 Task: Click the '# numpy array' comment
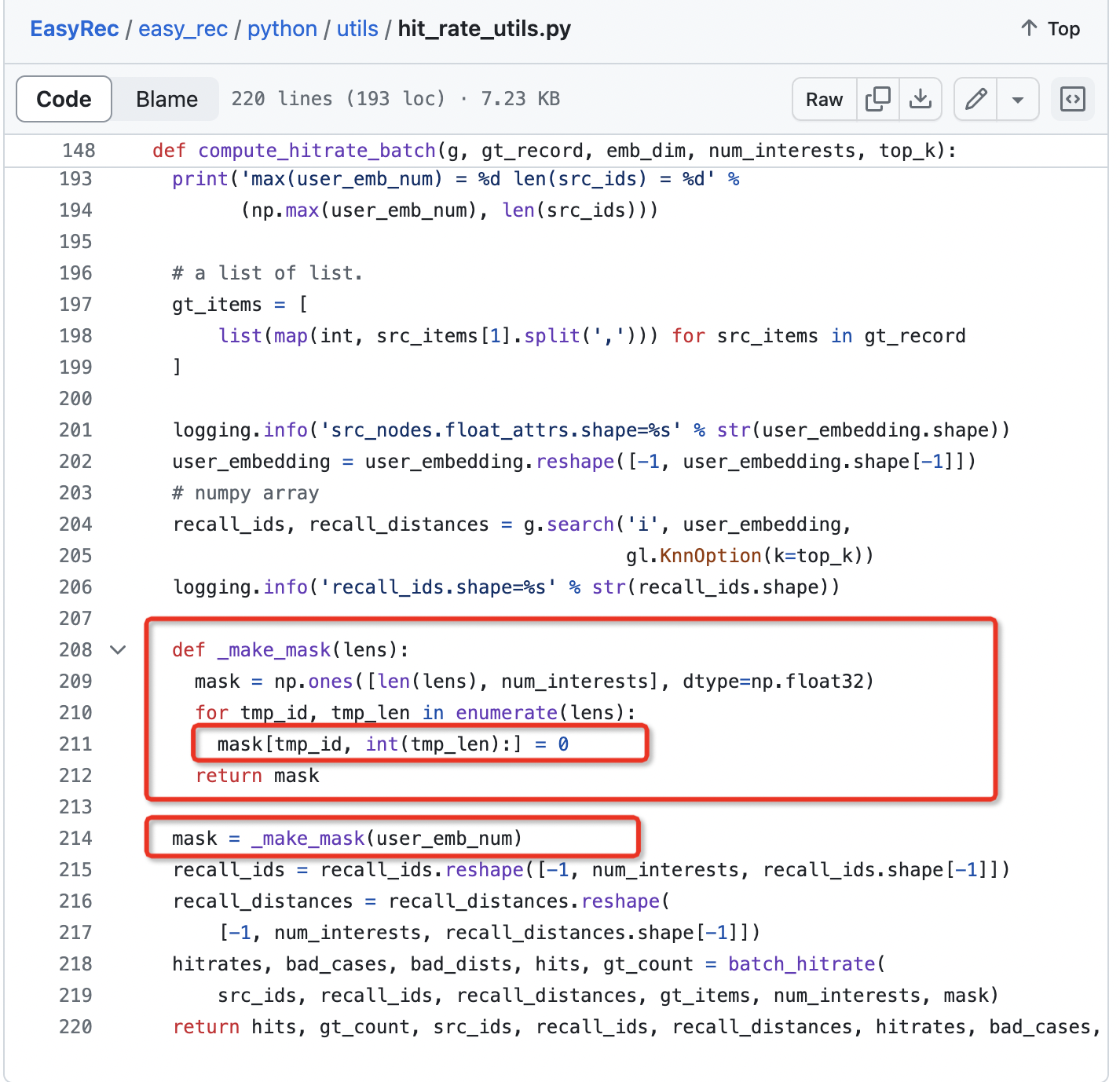click(x=246, y=493)
